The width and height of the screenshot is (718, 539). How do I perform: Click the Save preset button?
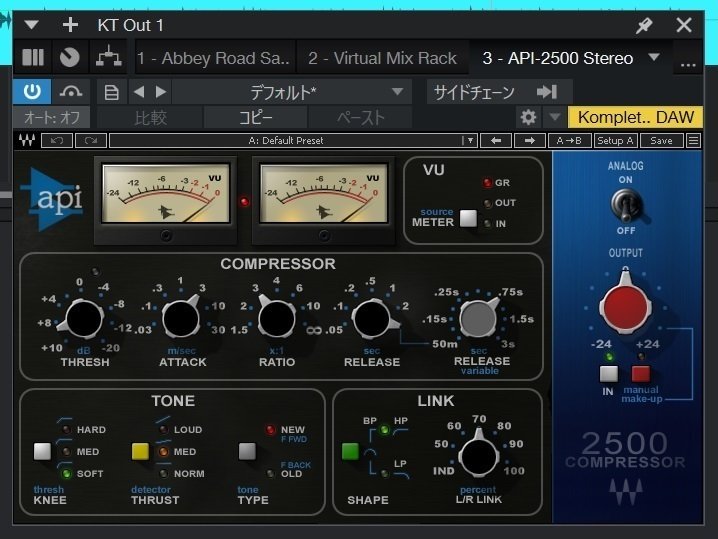661,141
